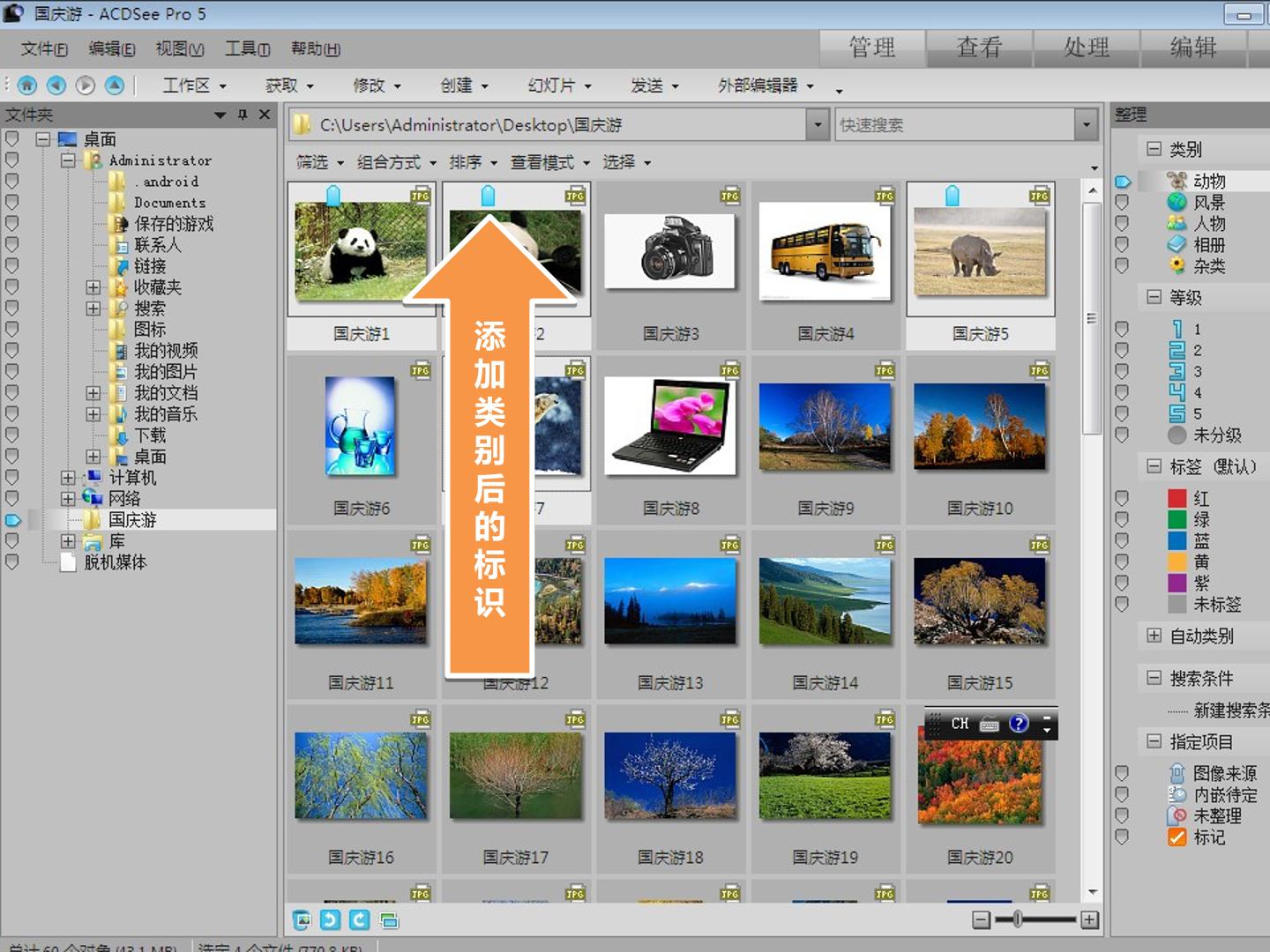The image size is (1270, 952).
Task: Open the 帮助 menu
Action: point(316,48)
